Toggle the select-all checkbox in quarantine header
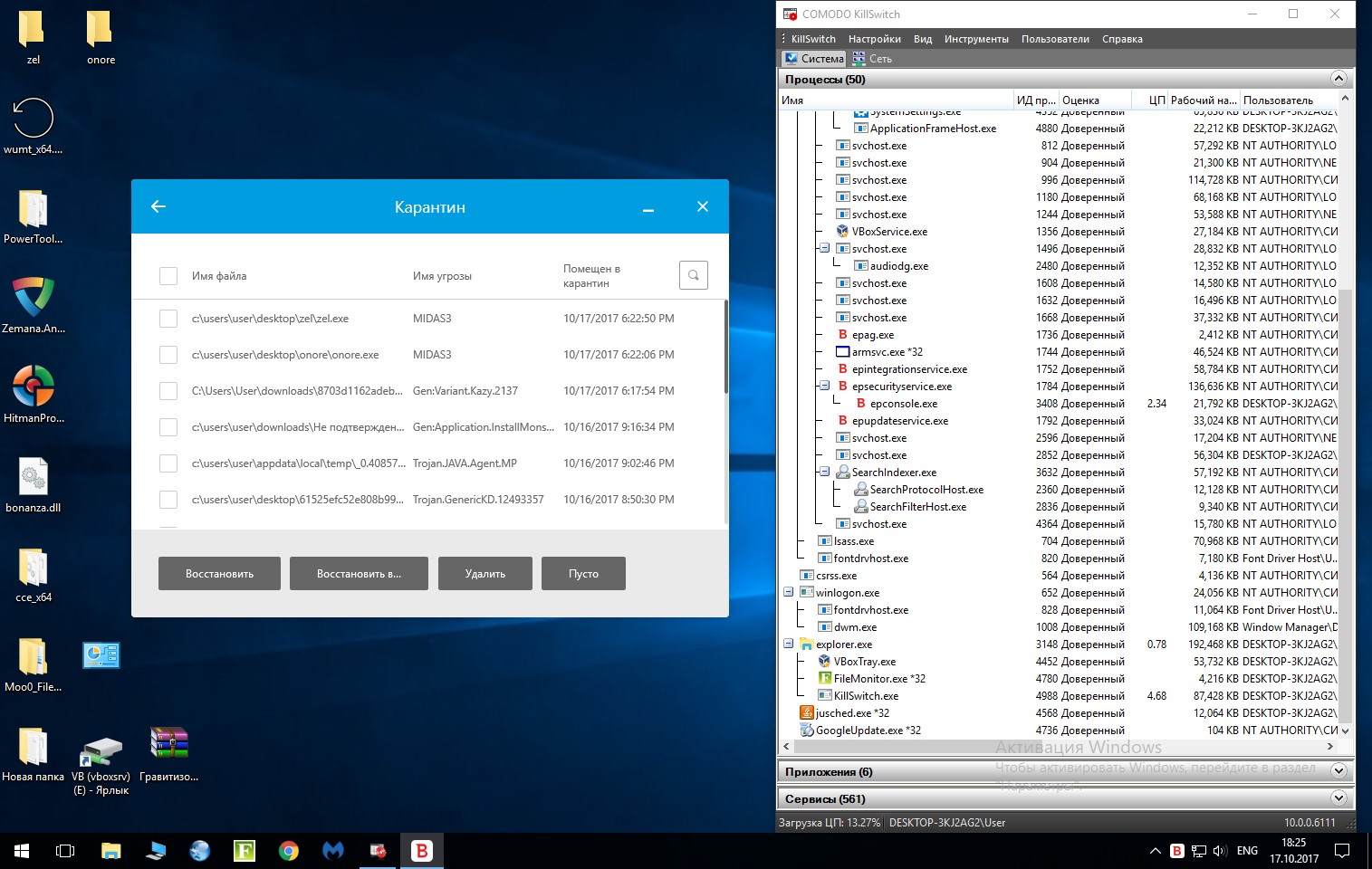Screen dimensions: 1372x869 point(168,276)
